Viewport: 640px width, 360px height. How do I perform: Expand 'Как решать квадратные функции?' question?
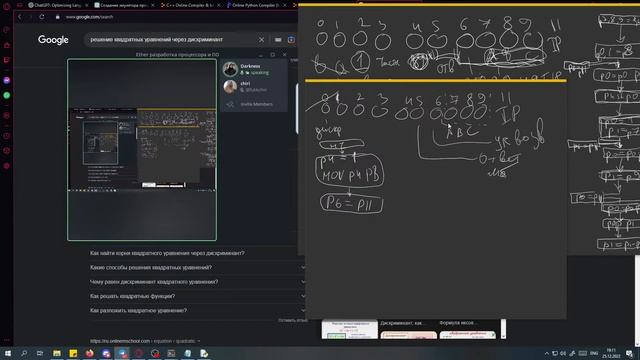pos(198,296)
